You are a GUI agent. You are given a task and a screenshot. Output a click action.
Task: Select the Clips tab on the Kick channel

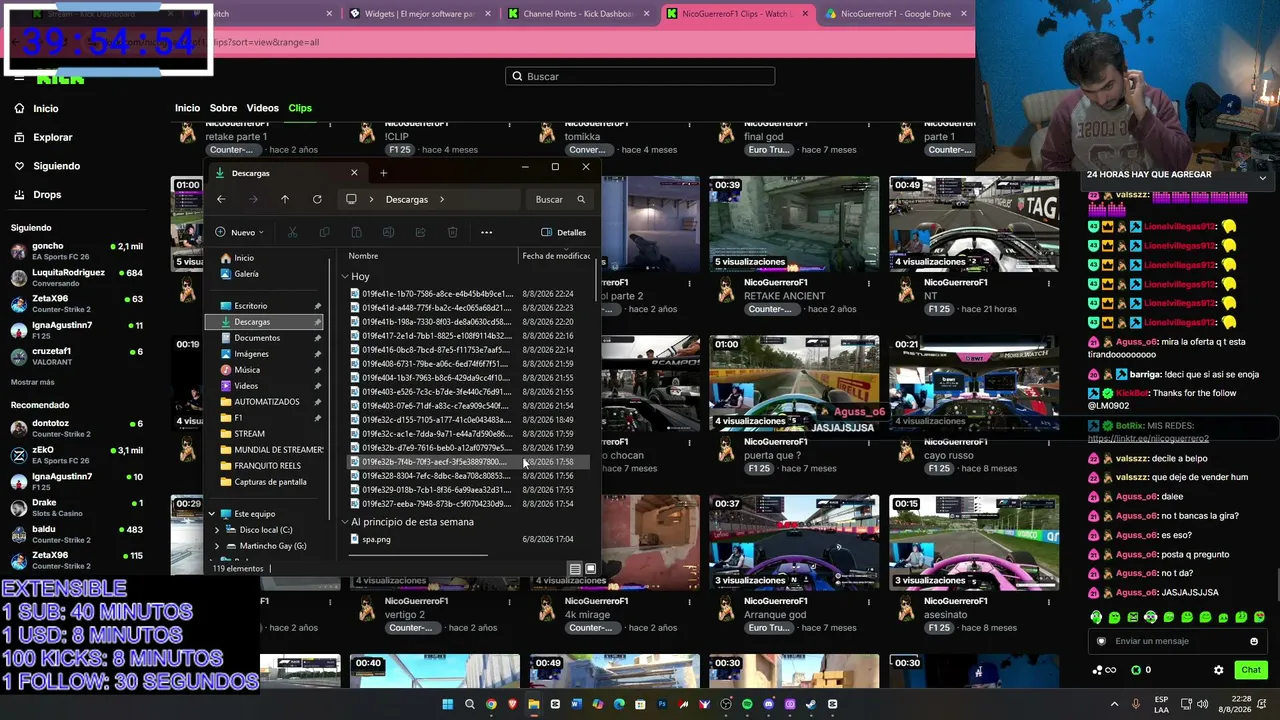(300, 108)
